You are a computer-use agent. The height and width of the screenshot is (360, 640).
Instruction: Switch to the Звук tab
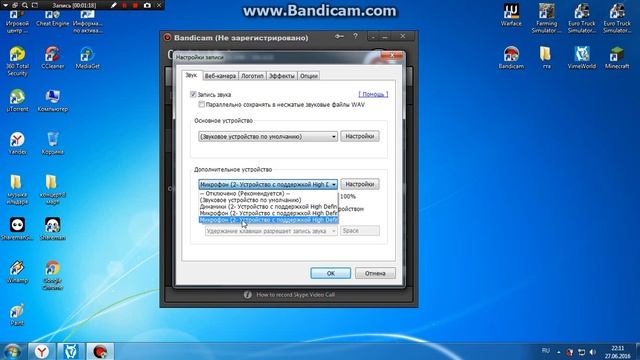click(191, 75)
